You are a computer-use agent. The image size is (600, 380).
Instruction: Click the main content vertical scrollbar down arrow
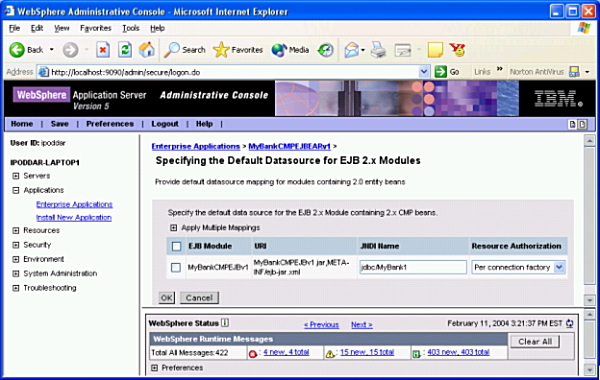pyautogui.click(x=589, y=300)
